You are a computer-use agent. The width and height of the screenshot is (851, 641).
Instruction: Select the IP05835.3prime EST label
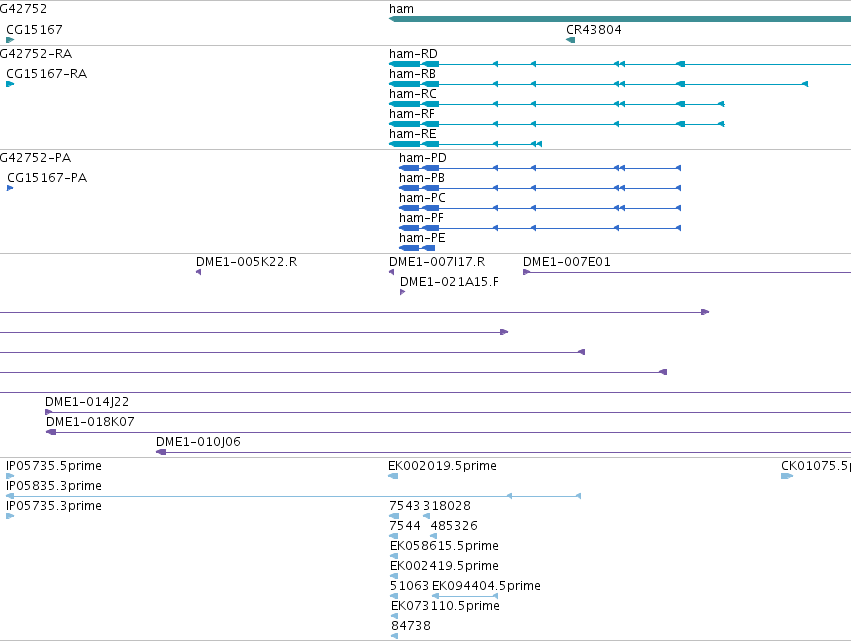pyautogui.click(x=54, y=486)
